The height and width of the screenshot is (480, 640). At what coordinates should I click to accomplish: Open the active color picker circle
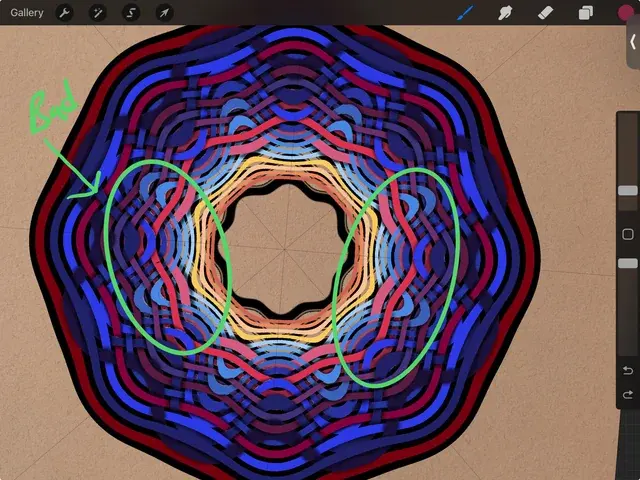625,13
